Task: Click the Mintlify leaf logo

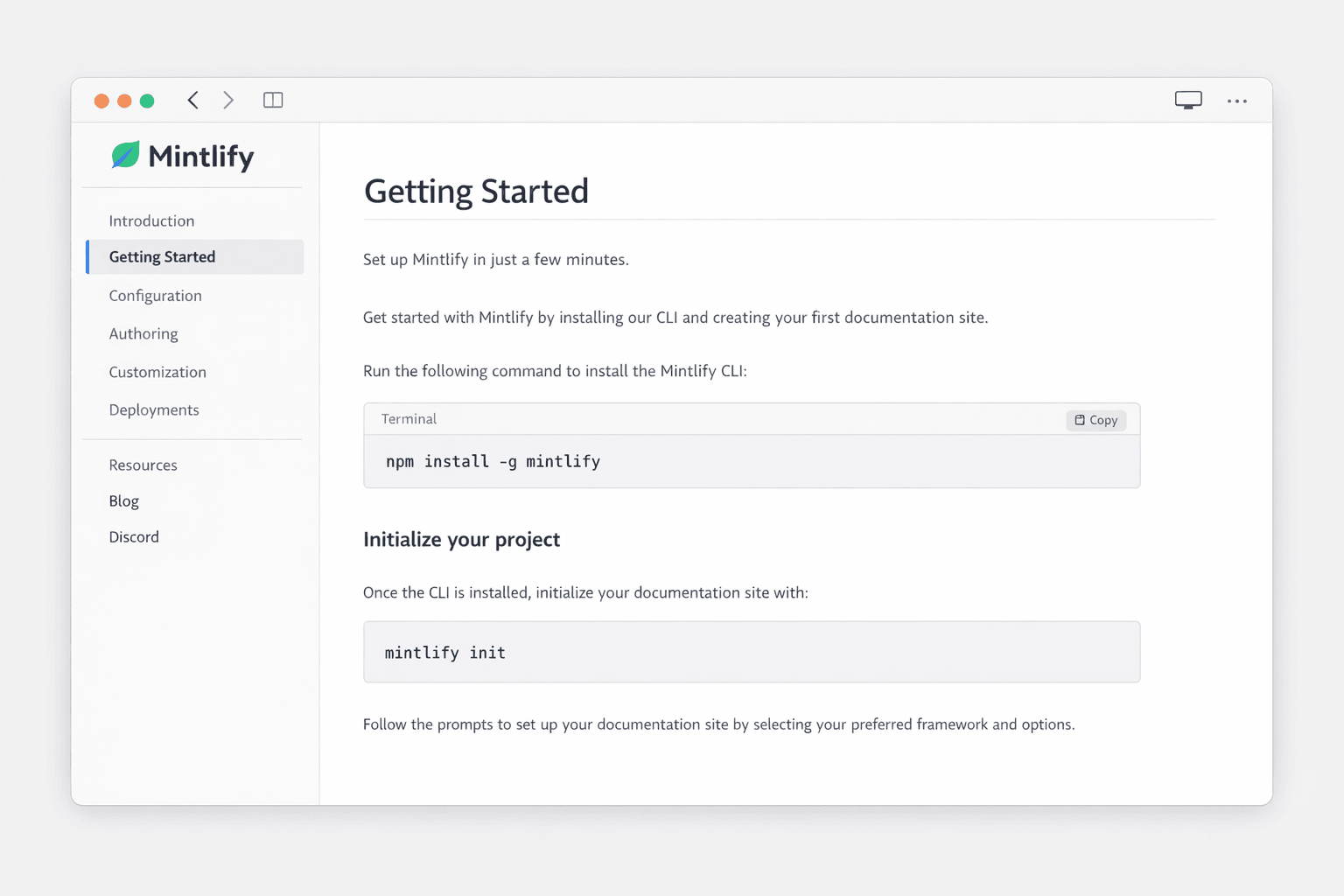Action: click(125, 155)
